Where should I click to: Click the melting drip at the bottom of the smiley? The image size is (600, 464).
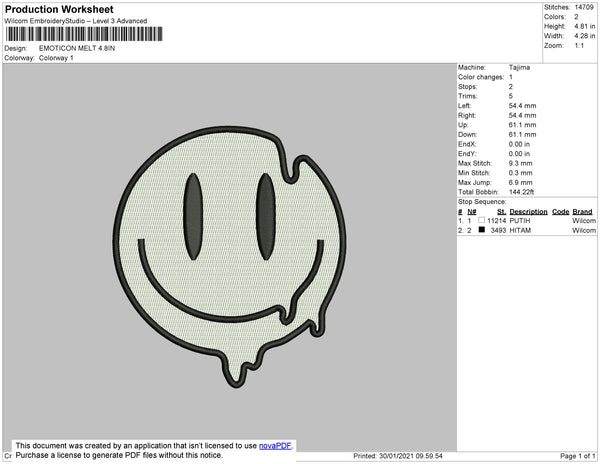(237, 368)
